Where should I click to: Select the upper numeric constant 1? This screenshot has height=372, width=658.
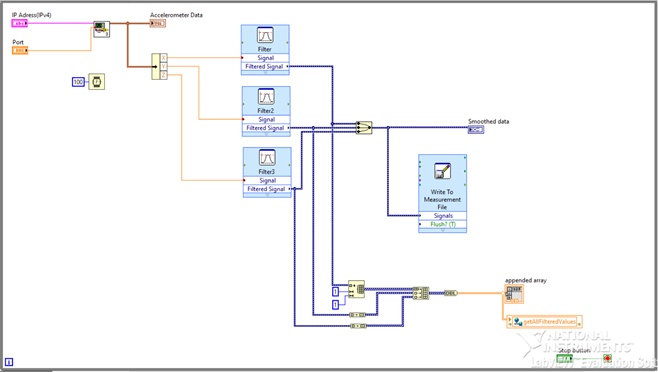click(336, 291)
